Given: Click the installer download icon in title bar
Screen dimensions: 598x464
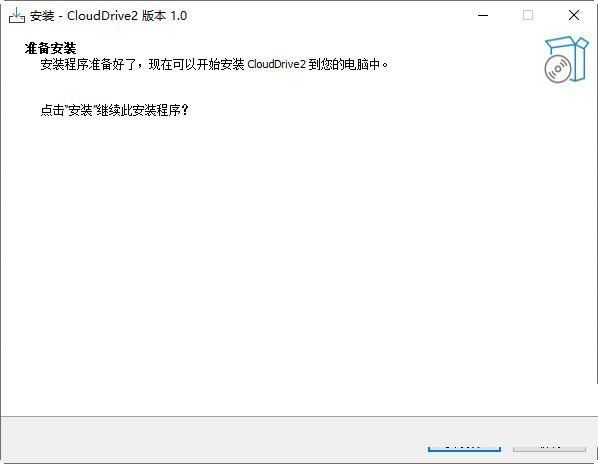Looking at the screenshot, I should 16,15.
